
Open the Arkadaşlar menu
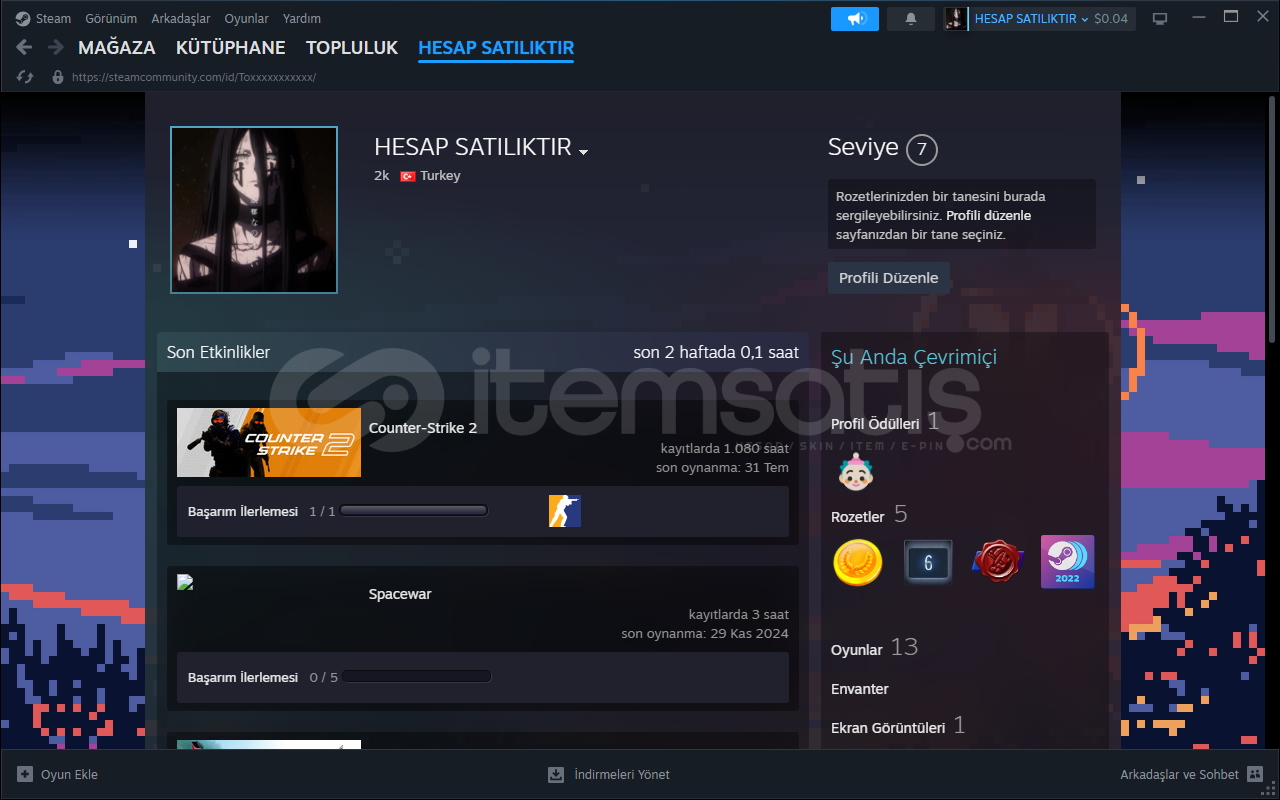[180, 18]
